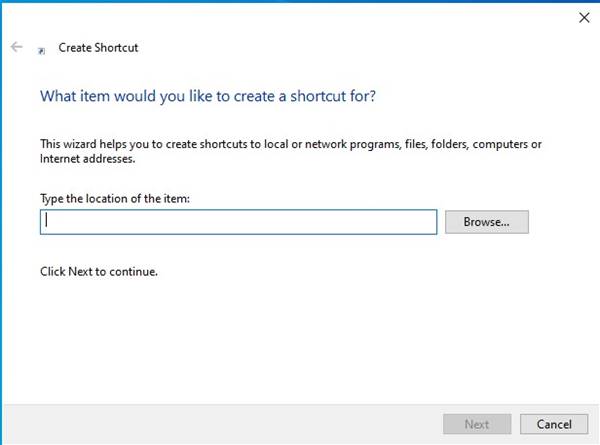Cancel the shortcut wizard
The image size is (600, 445).
[x=554, y=424]
